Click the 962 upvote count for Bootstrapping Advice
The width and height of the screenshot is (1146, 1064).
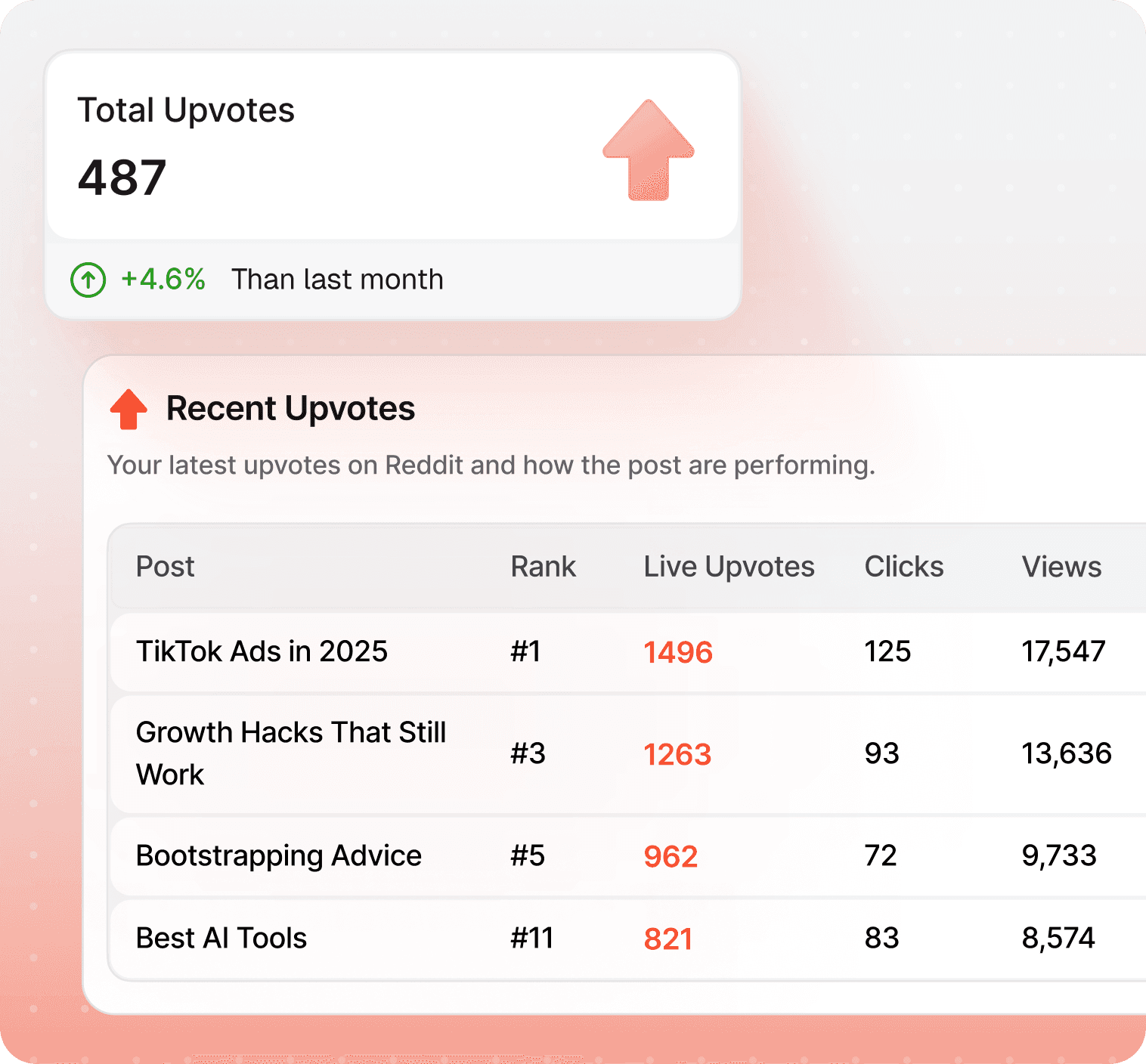coord(670,855)
